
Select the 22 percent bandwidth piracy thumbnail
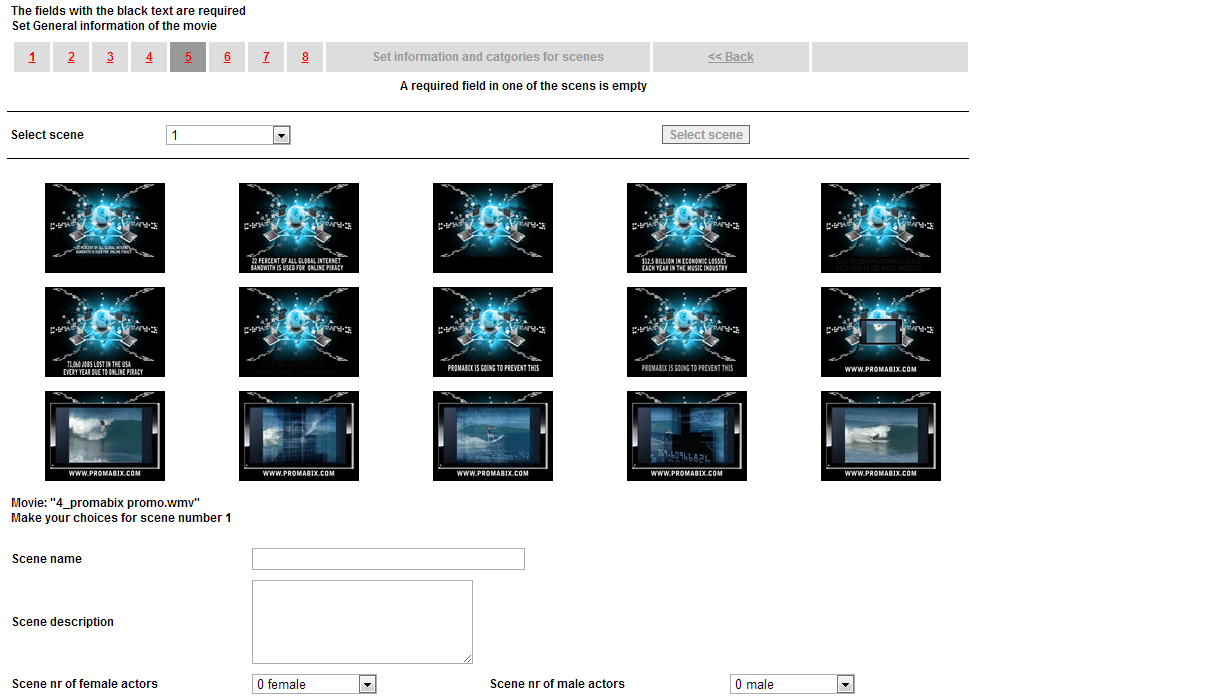299,228
